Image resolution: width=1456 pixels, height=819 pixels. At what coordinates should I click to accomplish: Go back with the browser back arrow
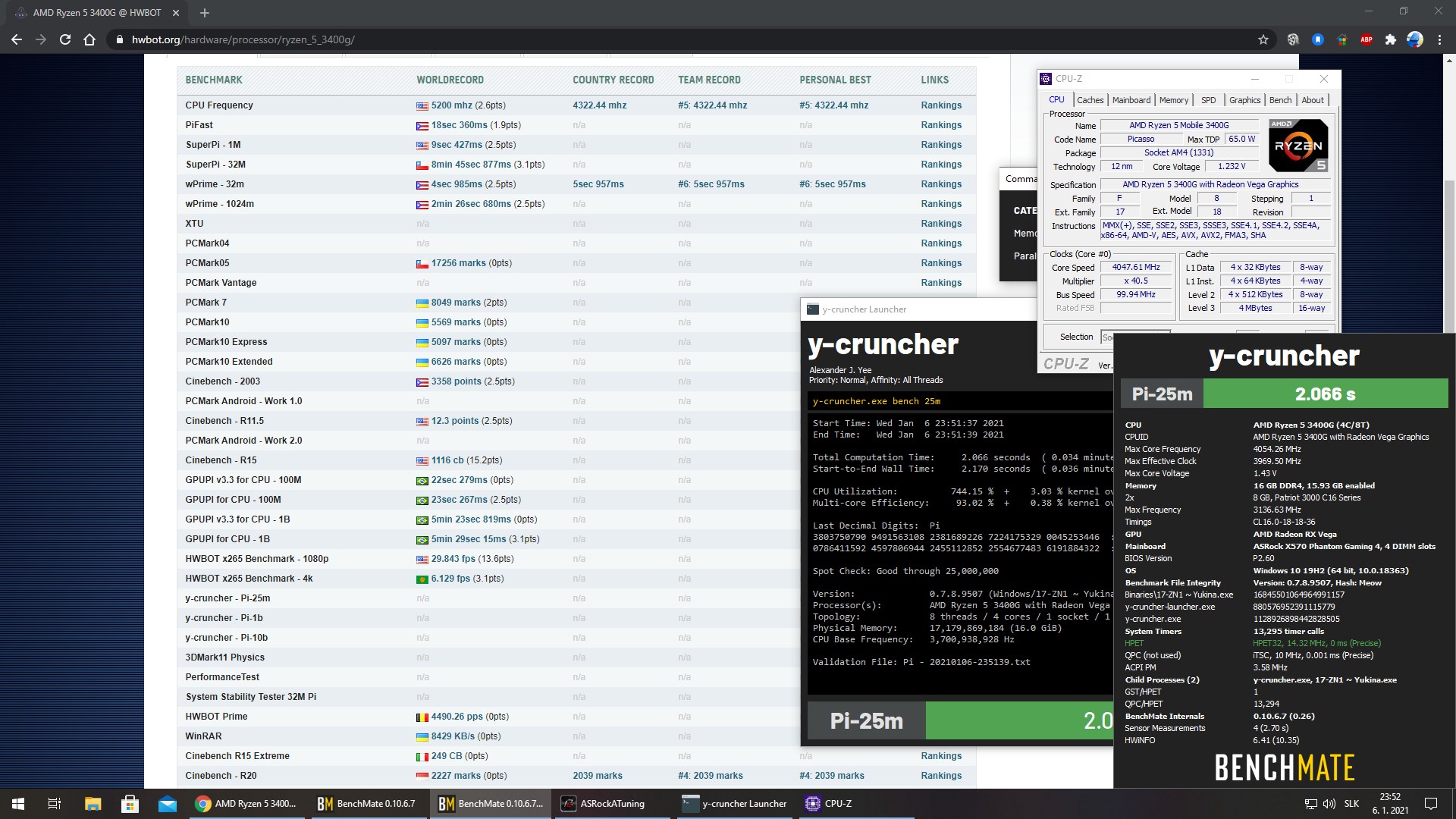17,39
